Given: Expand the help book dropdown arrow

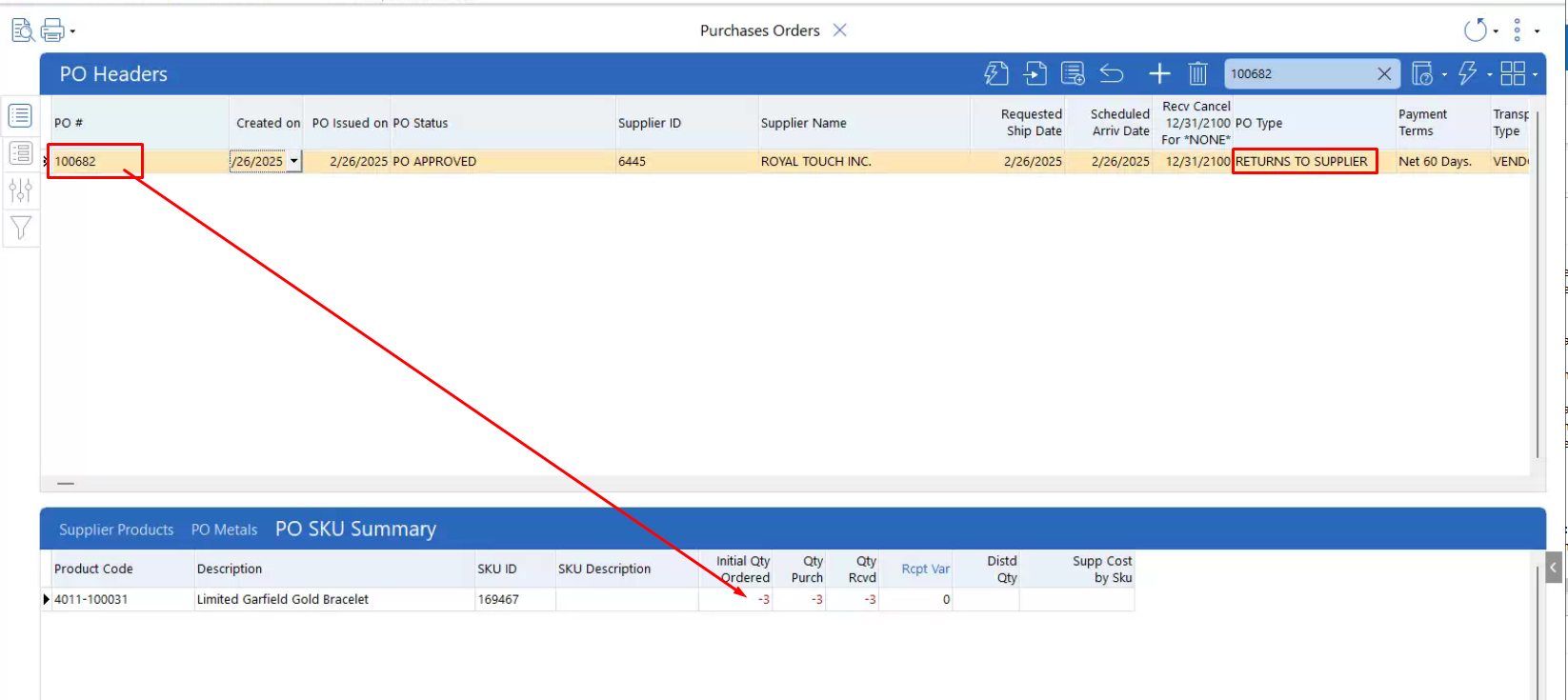Looking at the screenshot, I should click(x=1444, y=74).
